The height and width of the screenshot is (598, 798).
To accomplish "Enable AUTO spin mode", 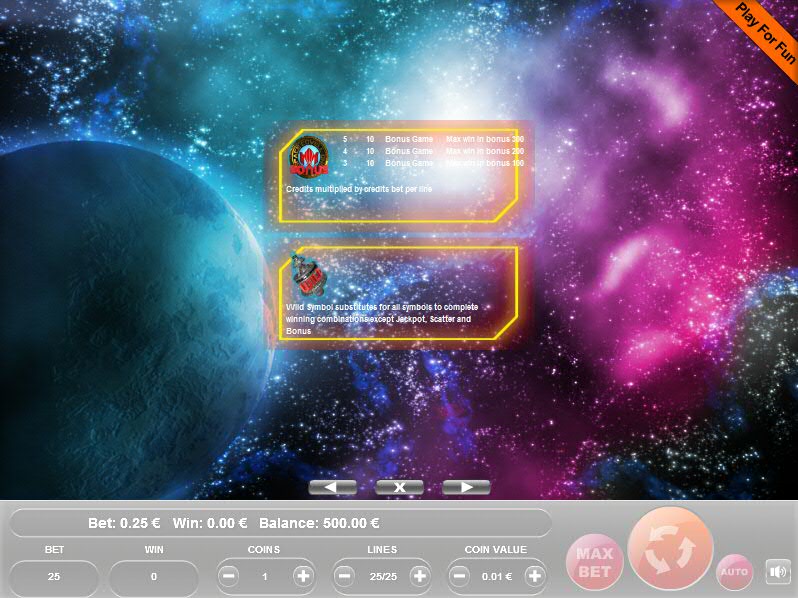I will 734,572.
